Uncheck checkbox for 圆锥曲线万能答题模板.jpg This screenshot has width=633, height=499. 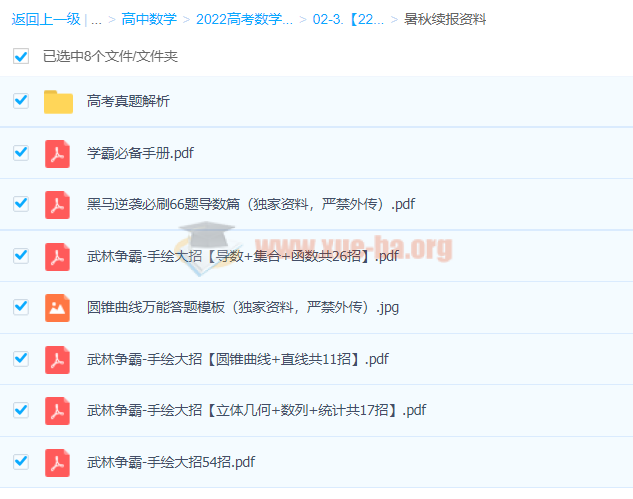click(x=21, y=307)
